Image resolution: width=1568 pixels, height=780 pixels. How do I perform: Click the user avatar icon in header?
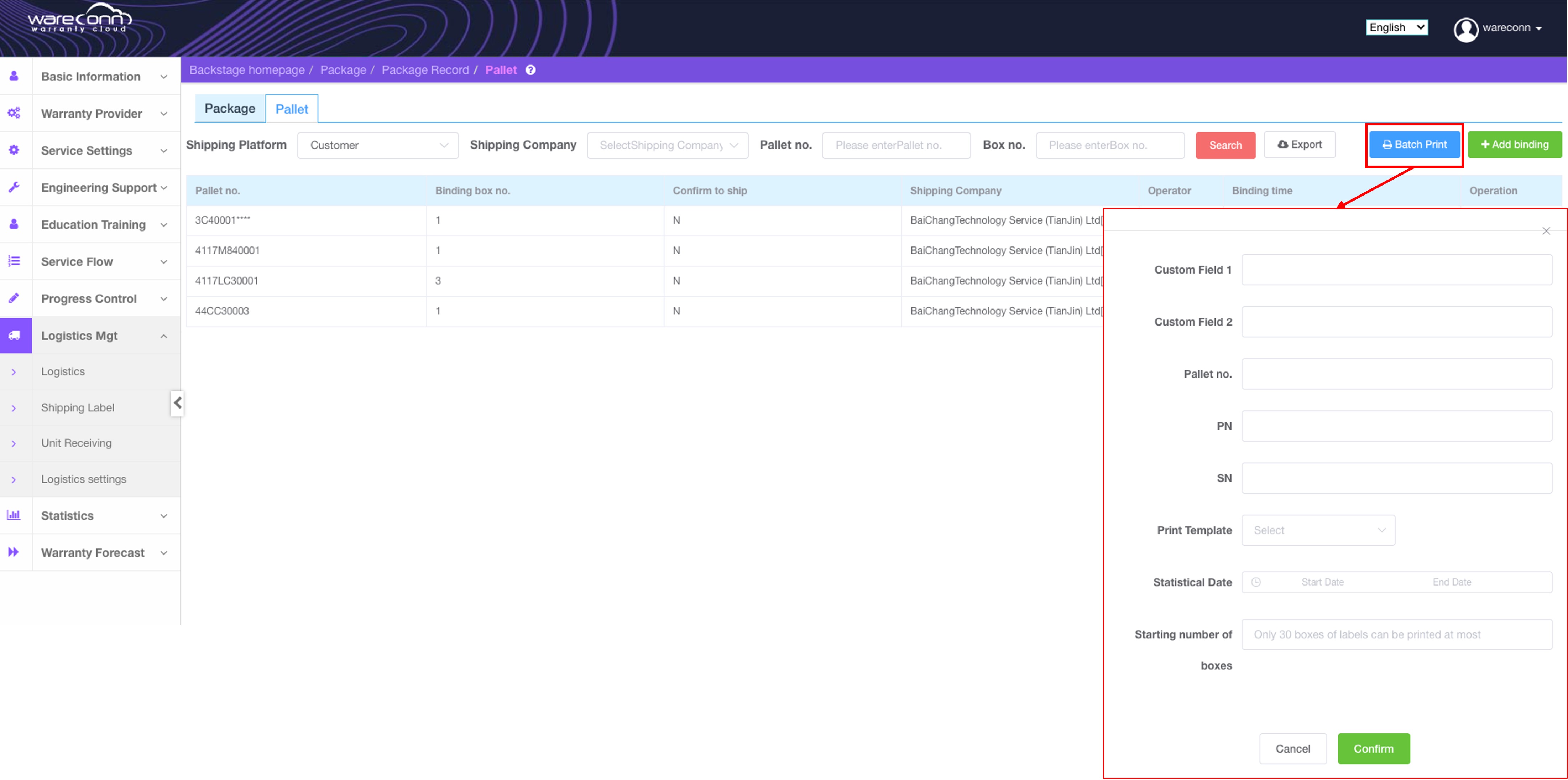[1466, 28]
